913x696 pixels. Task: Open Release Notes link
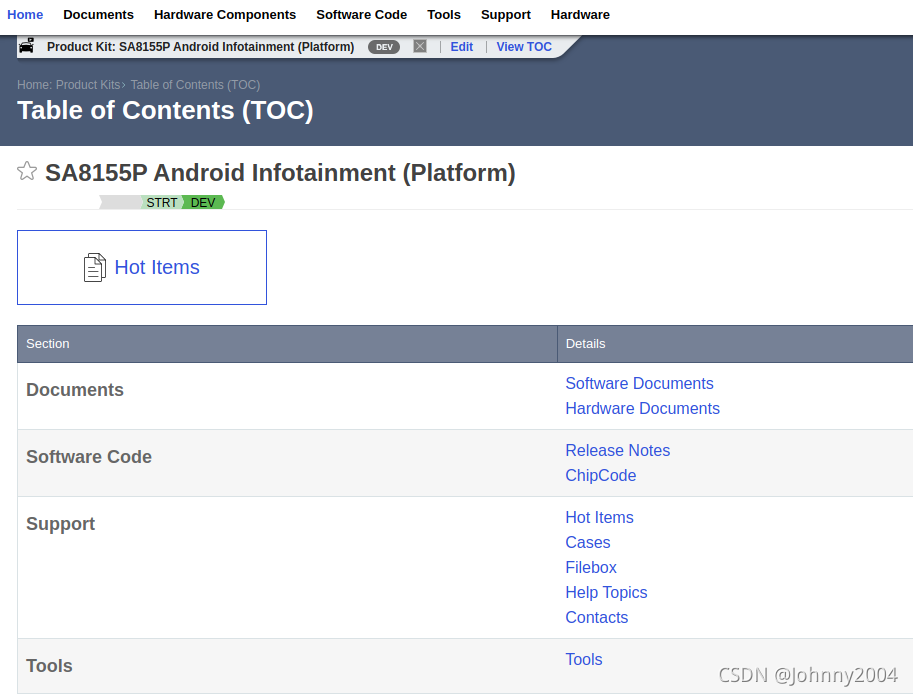pos(617,450)
